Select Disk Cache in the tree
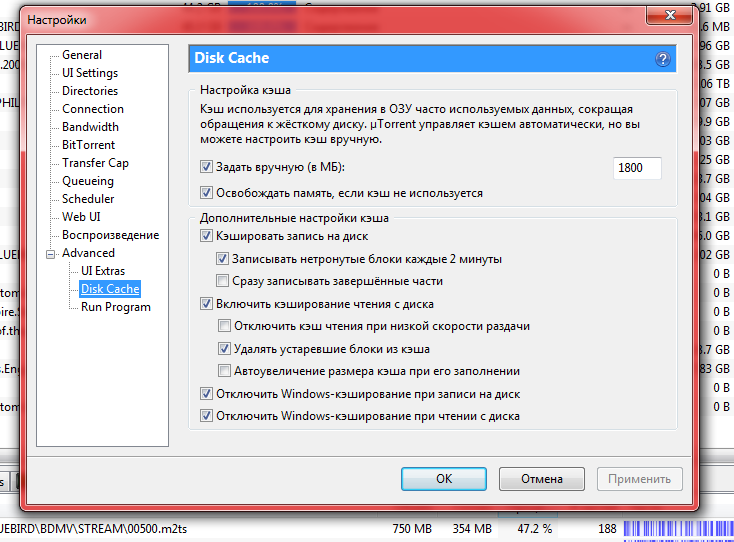Viewport: 734px width, 542px height. pos(110,289)
